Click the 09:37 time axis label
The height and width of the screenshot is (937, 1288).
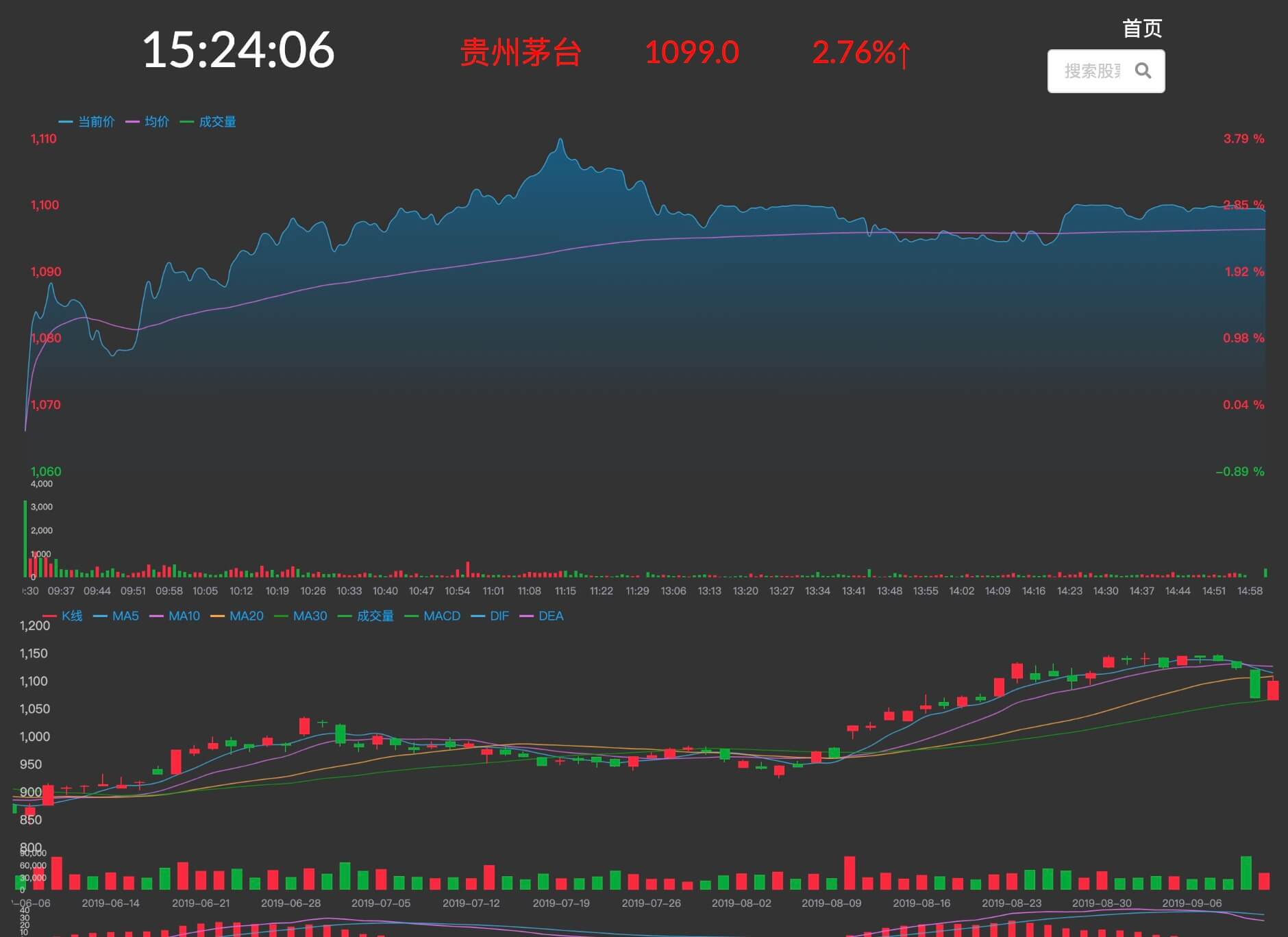click(x=61, y=590)
